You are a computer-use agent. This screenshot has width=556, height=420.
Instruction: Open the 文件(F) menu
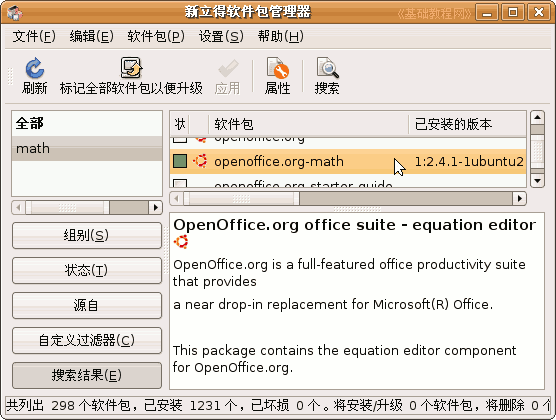click(34, 36)
